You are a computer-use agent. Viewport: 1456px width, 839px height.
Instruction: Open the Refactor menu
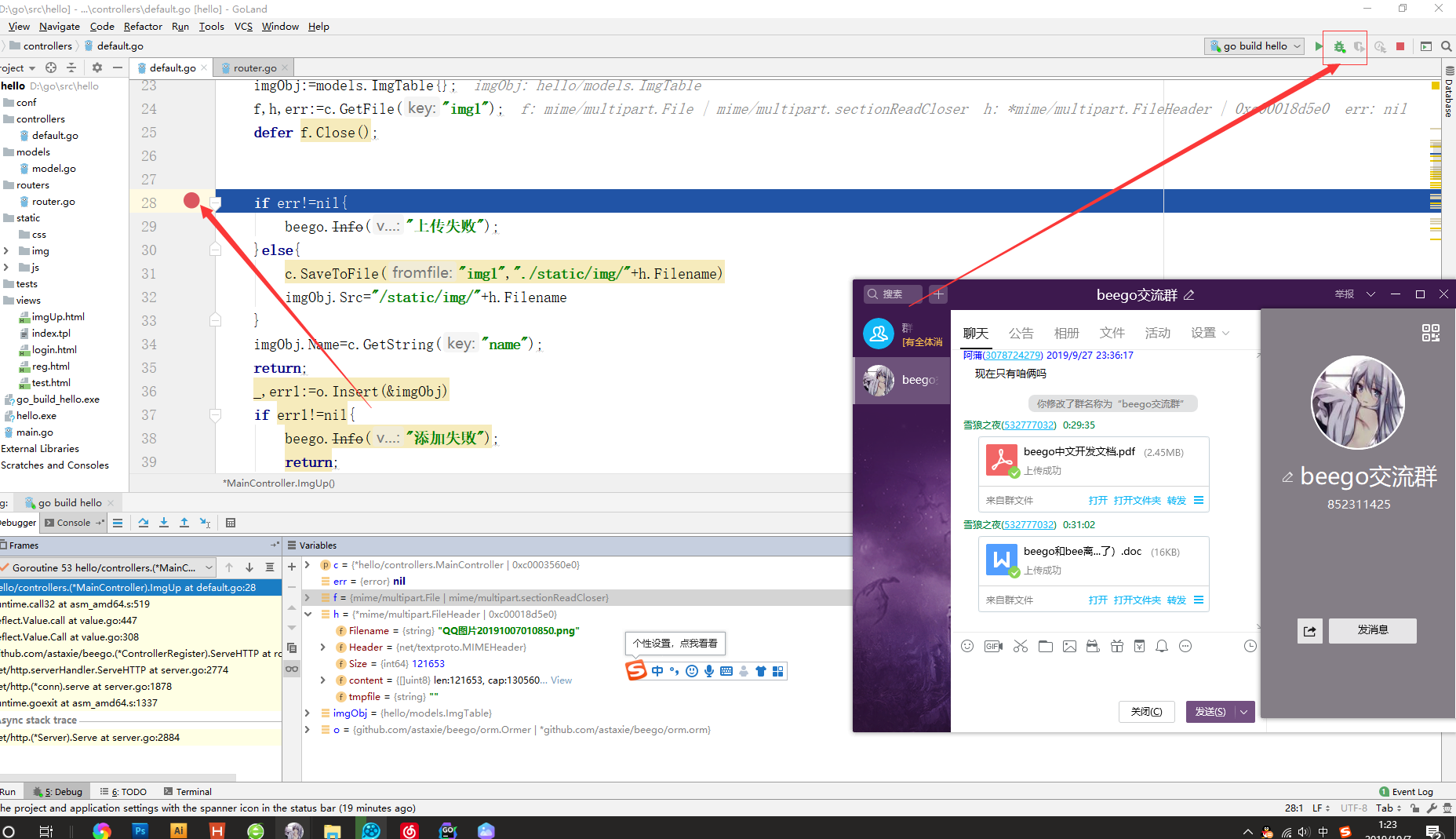click(143, 26)
